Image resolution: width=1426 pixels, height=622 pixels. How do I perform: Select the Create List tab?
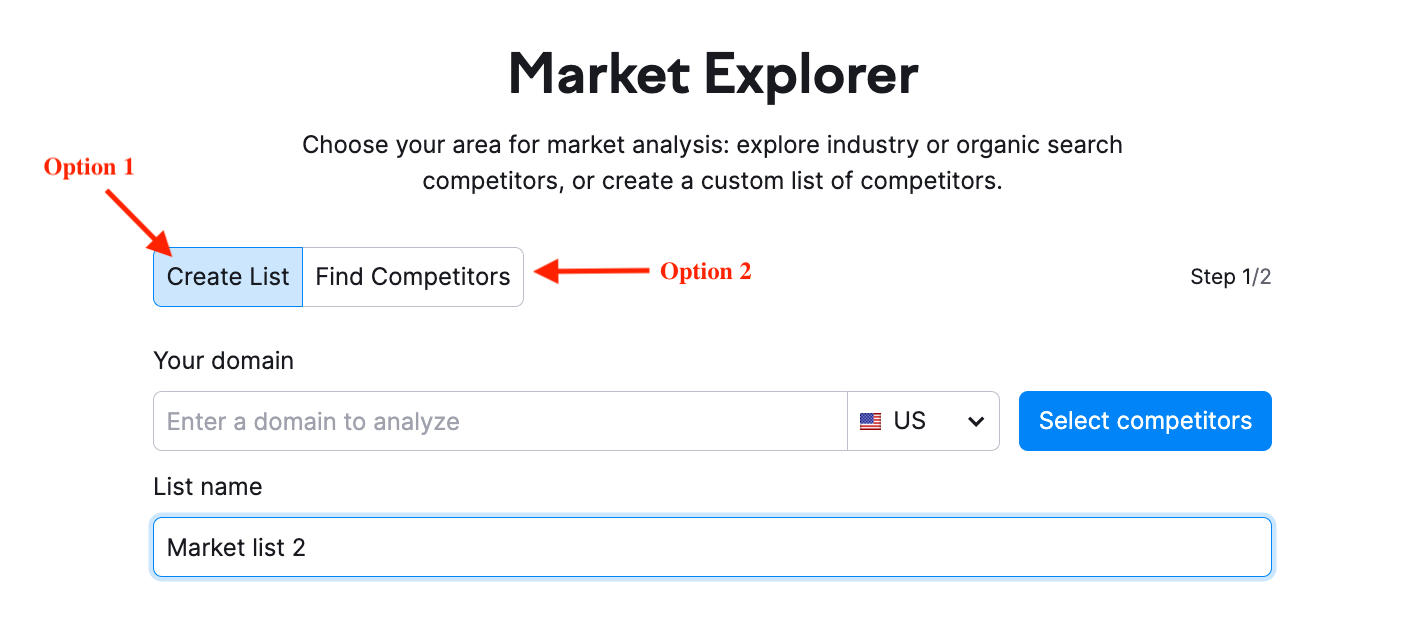[x=228, y=277]
